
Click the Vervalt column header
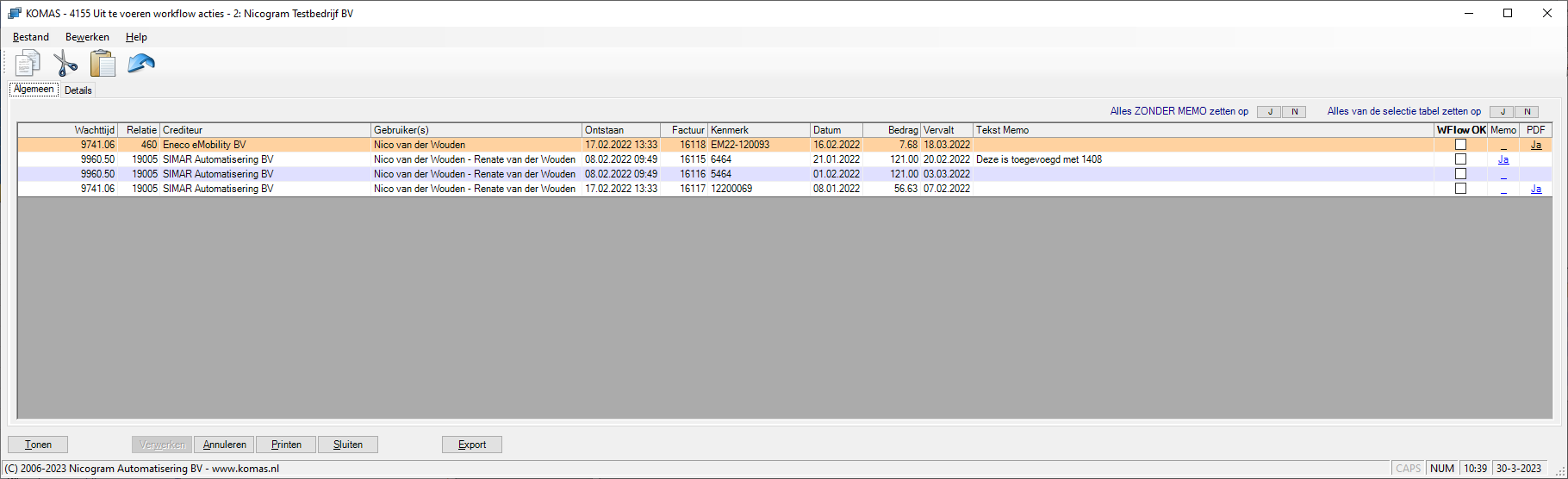[x=947, y=130]
